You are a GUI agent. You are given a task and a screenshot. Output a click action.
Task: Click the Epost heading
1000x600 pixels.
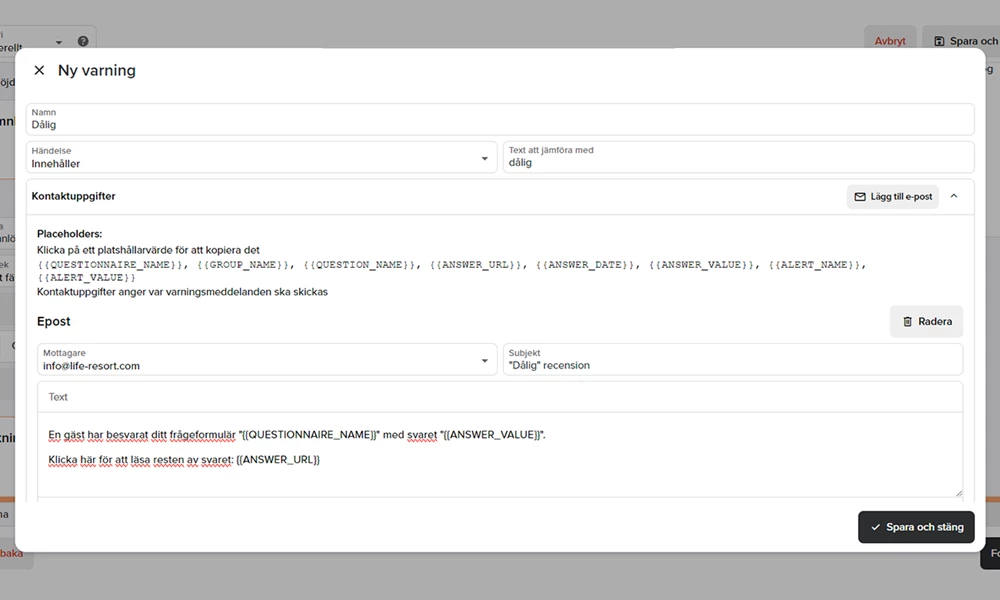pos(54,321)
